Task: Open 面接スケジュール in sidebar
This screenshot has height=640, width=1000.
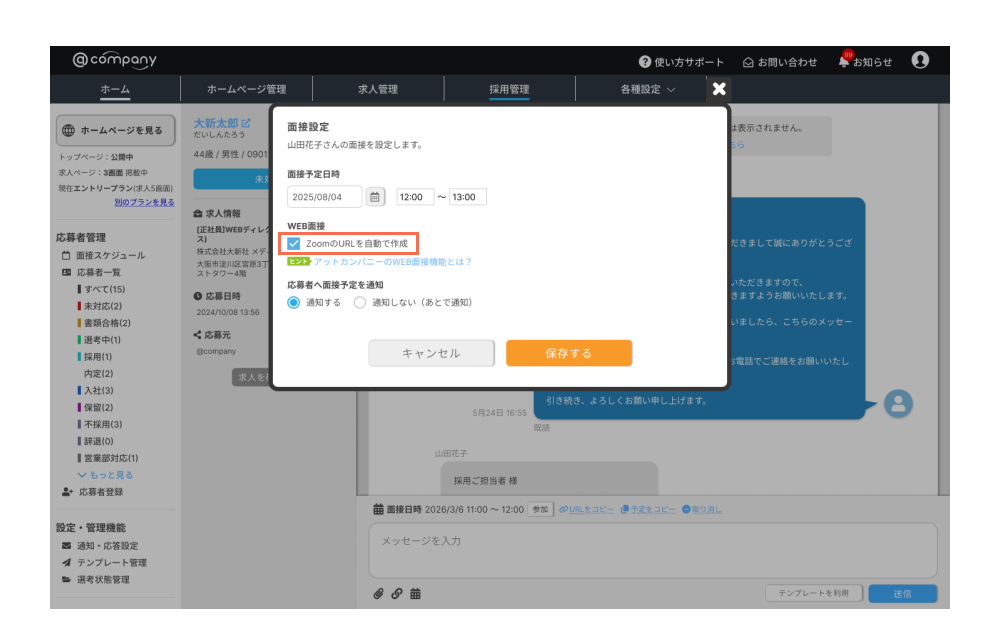Action: pos(110,255)
